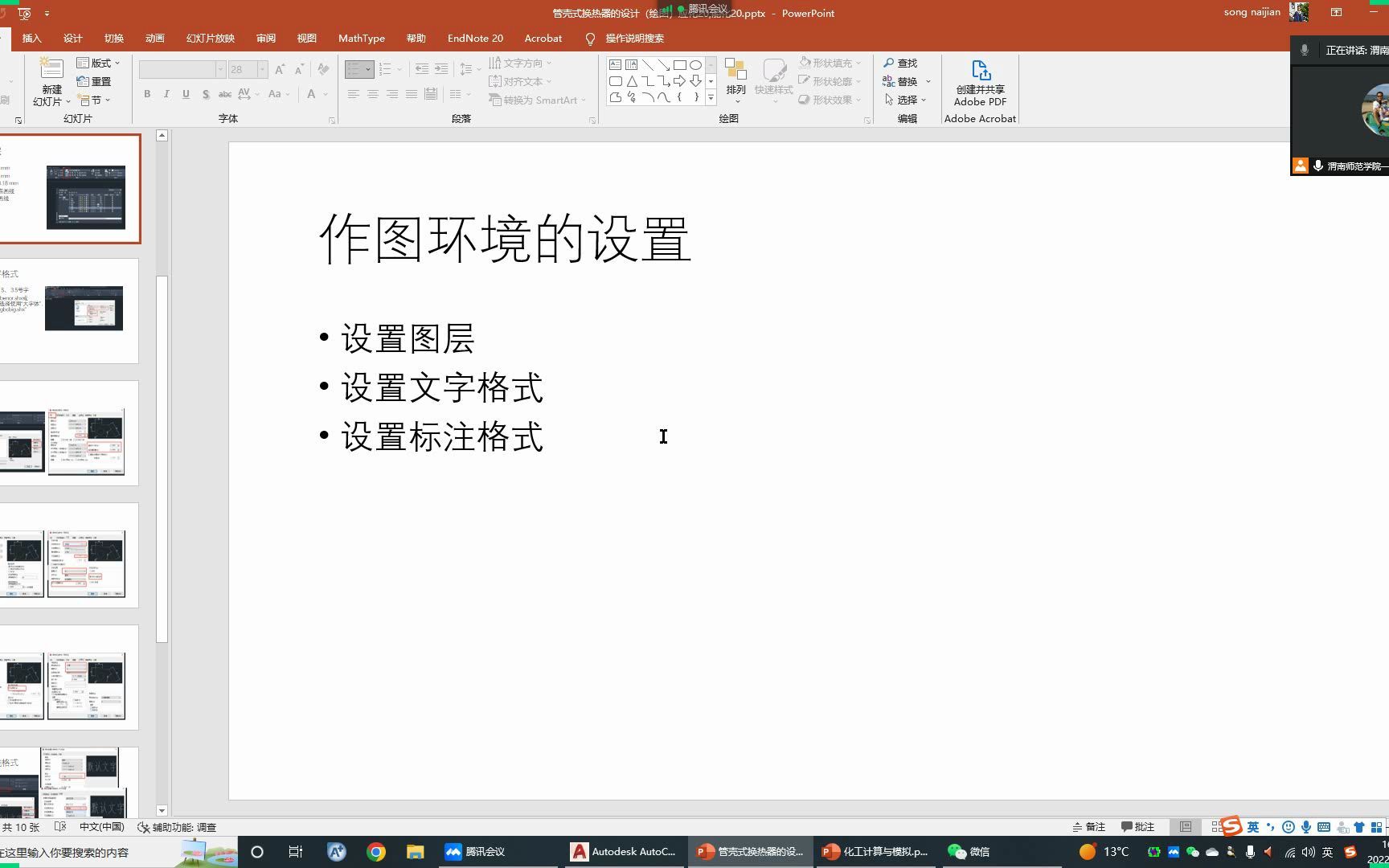Image resolution: width=1389 pixels, height=868 pixels.
Task: Select the second slide thumbnail in panel
Action: (x=69, y=310)
